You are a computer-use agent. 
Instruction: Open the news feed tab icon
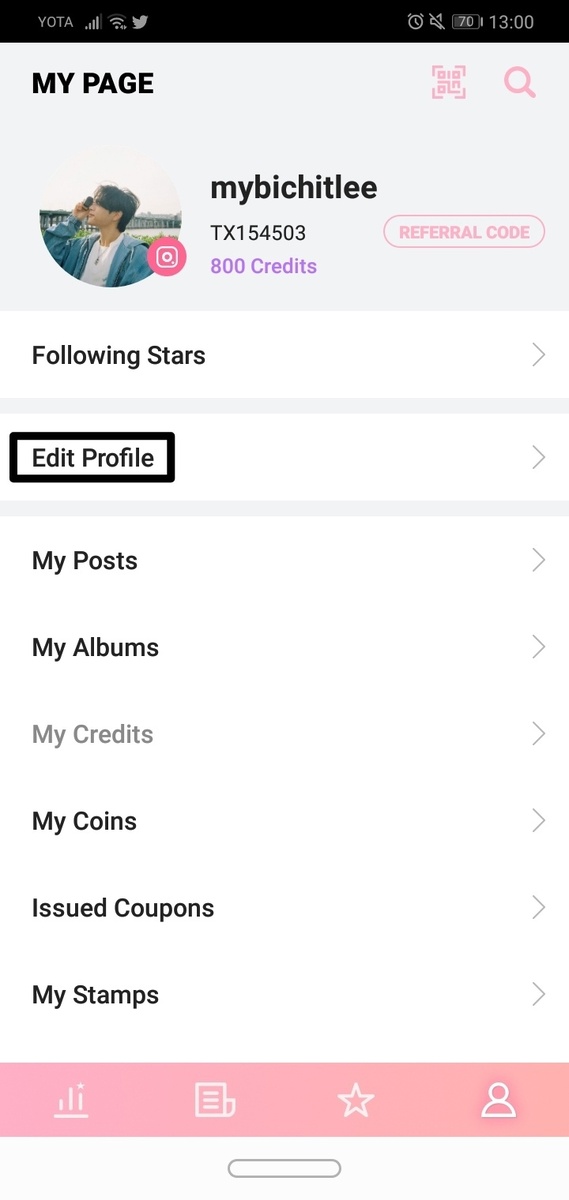214,1100
